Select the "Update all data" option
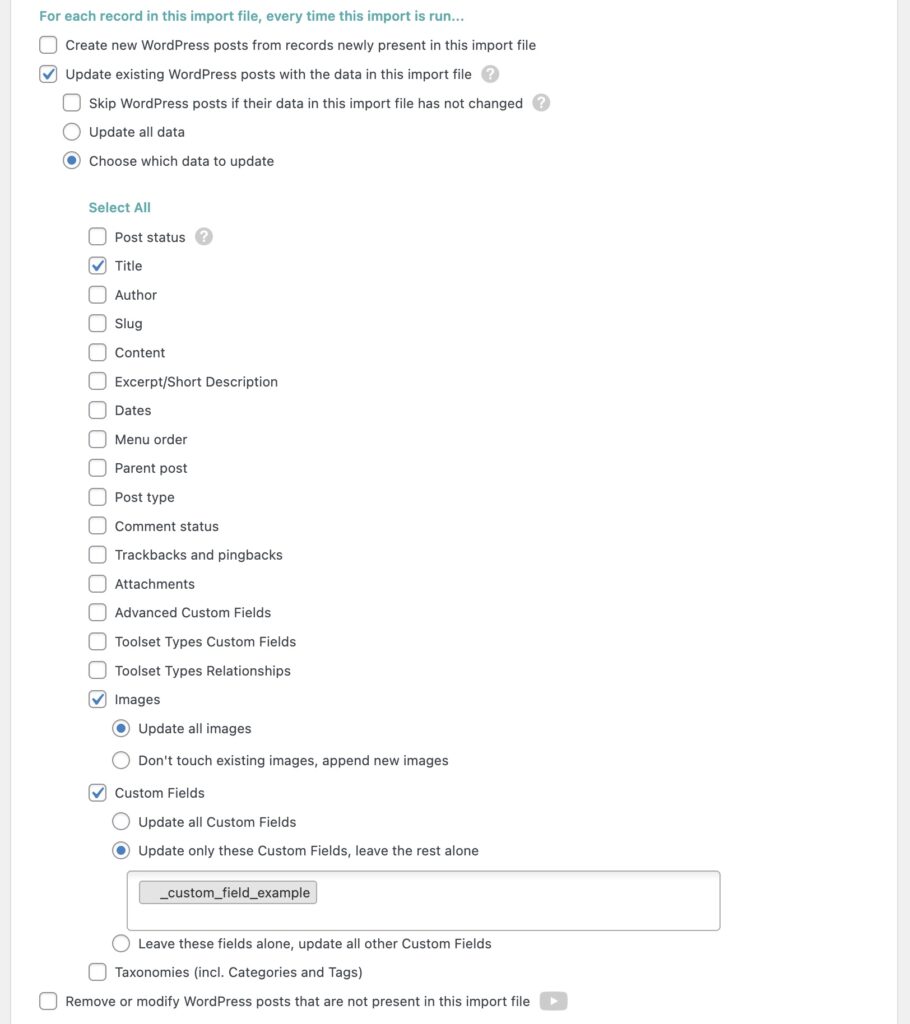The height and width of the screenshot is (1024, 910). tap(71, 131)
